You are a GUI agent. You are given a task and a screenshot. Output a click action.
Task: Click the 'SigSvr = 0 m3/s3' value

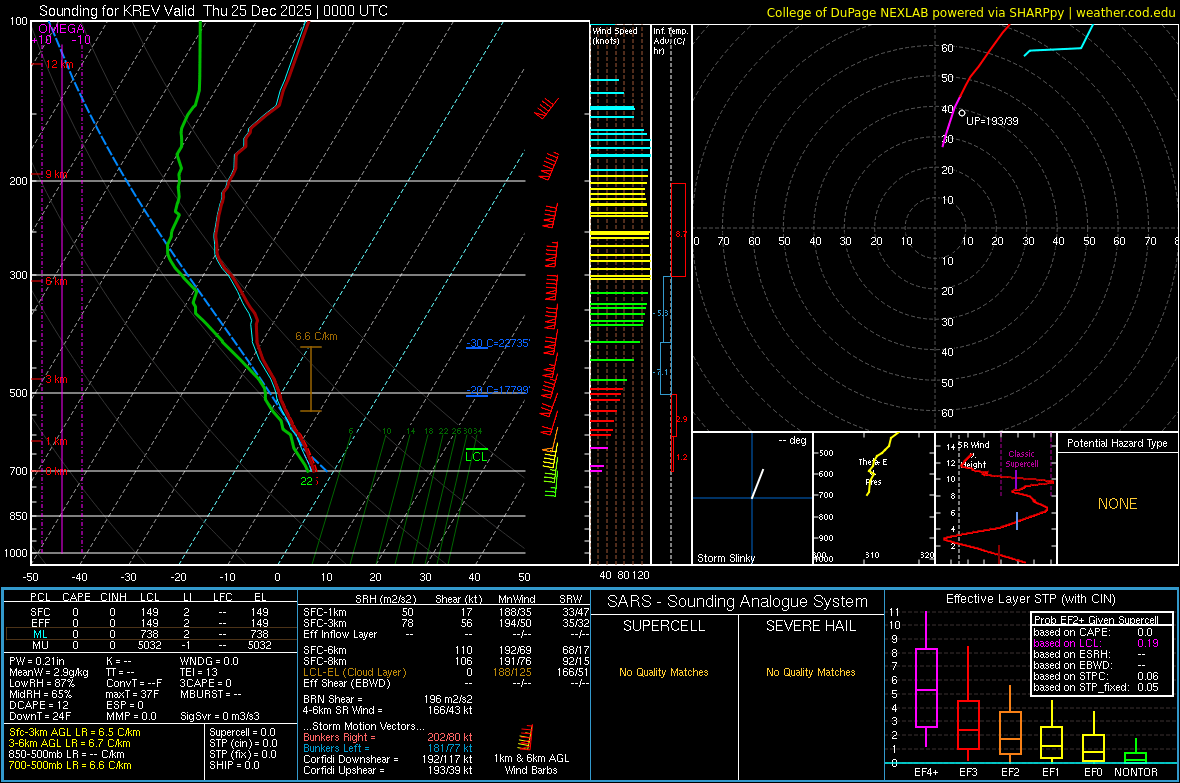tap(220, 716)
